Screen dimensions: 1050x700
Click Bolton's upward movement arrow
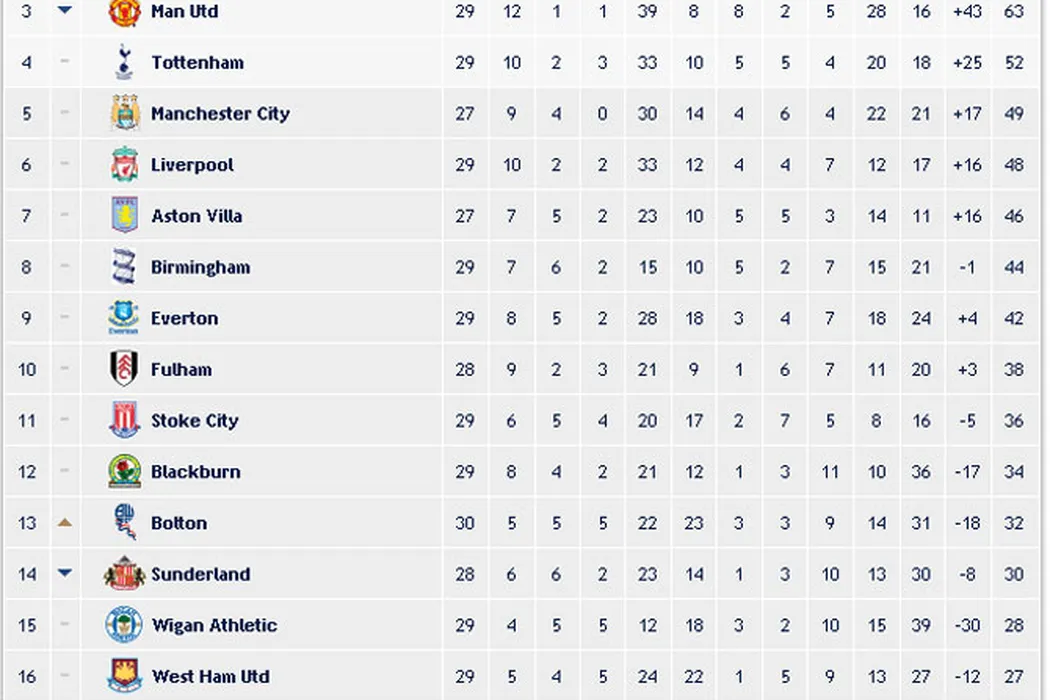pyautogui.click(x=65, y=522)
